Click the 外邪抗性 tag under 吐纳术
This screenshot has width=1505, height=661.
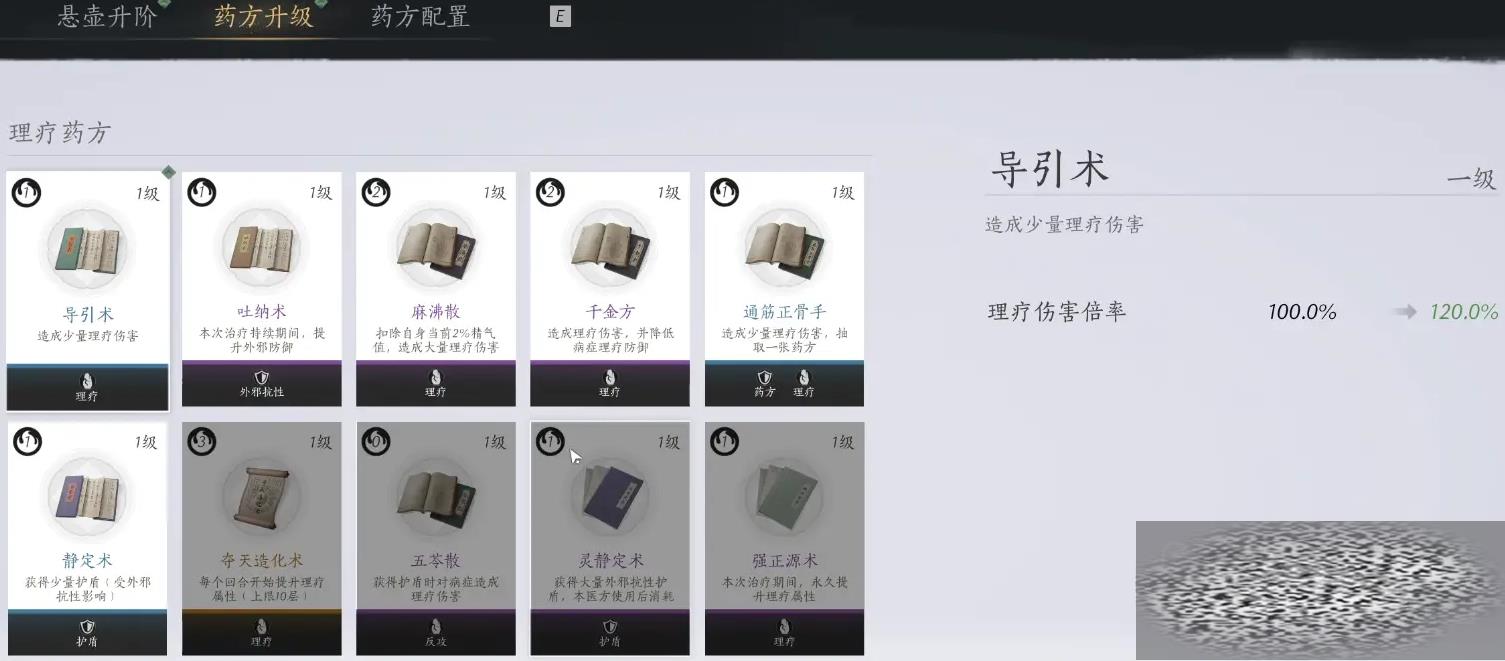261,384
